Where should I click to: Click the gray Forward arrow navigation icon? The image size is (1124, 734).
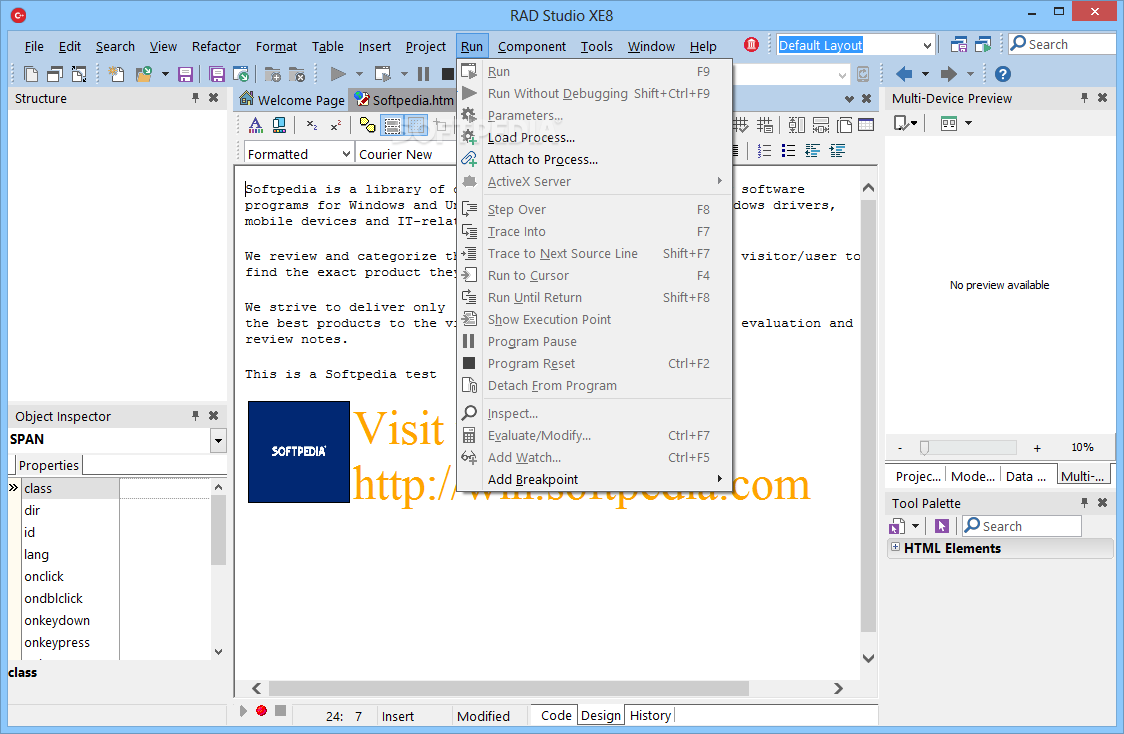click(x=948, y=74)
